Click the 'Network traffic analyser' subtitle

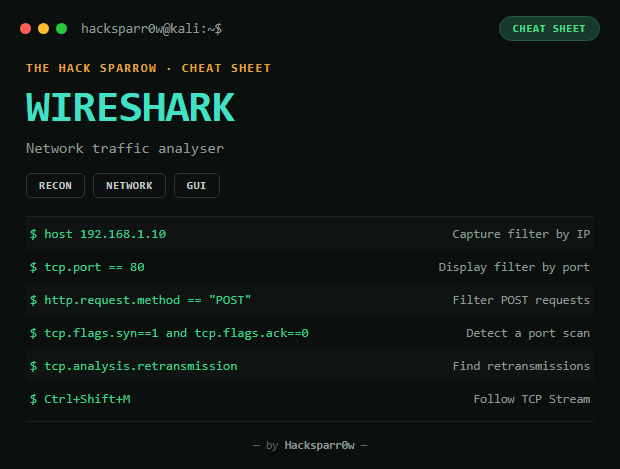(125, 149)
